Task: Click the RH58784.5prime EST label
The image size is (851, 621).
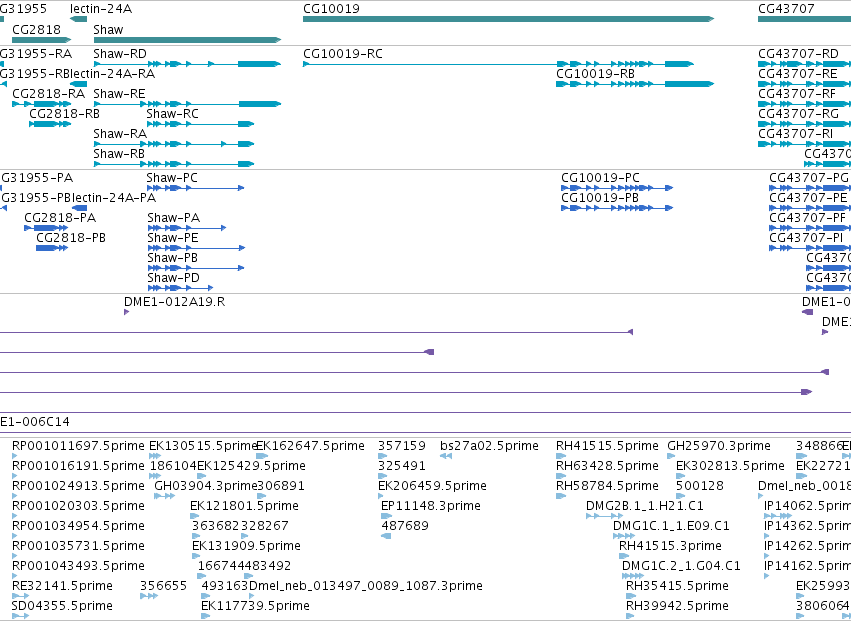Action: coord(607,487)
